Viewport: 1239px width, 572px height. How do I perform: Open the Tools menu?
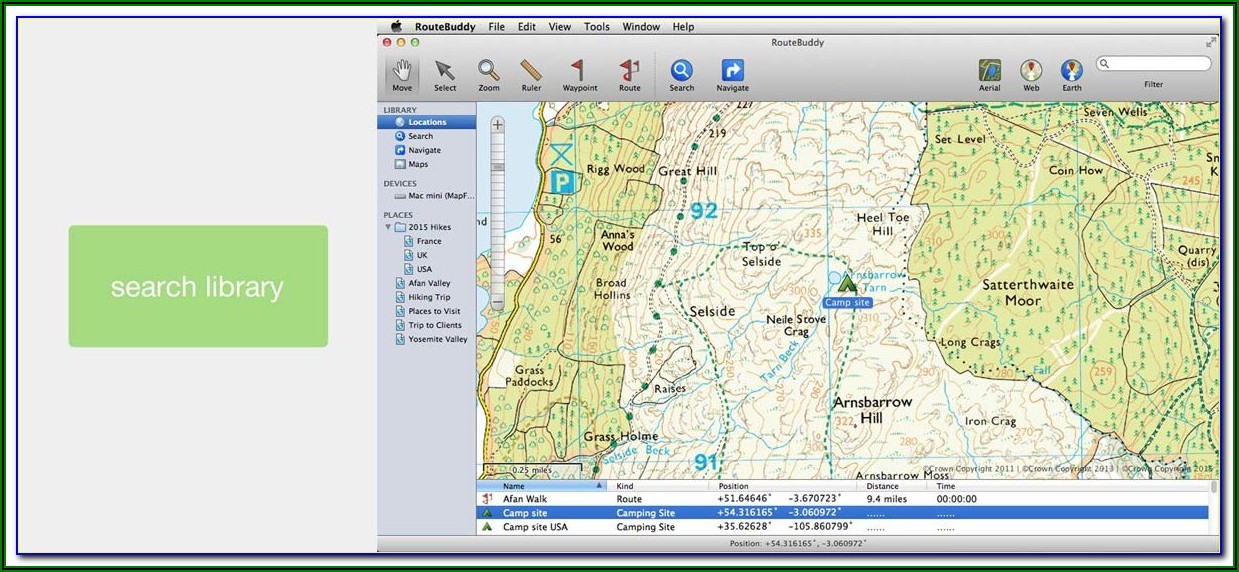(x=597, y=27)
